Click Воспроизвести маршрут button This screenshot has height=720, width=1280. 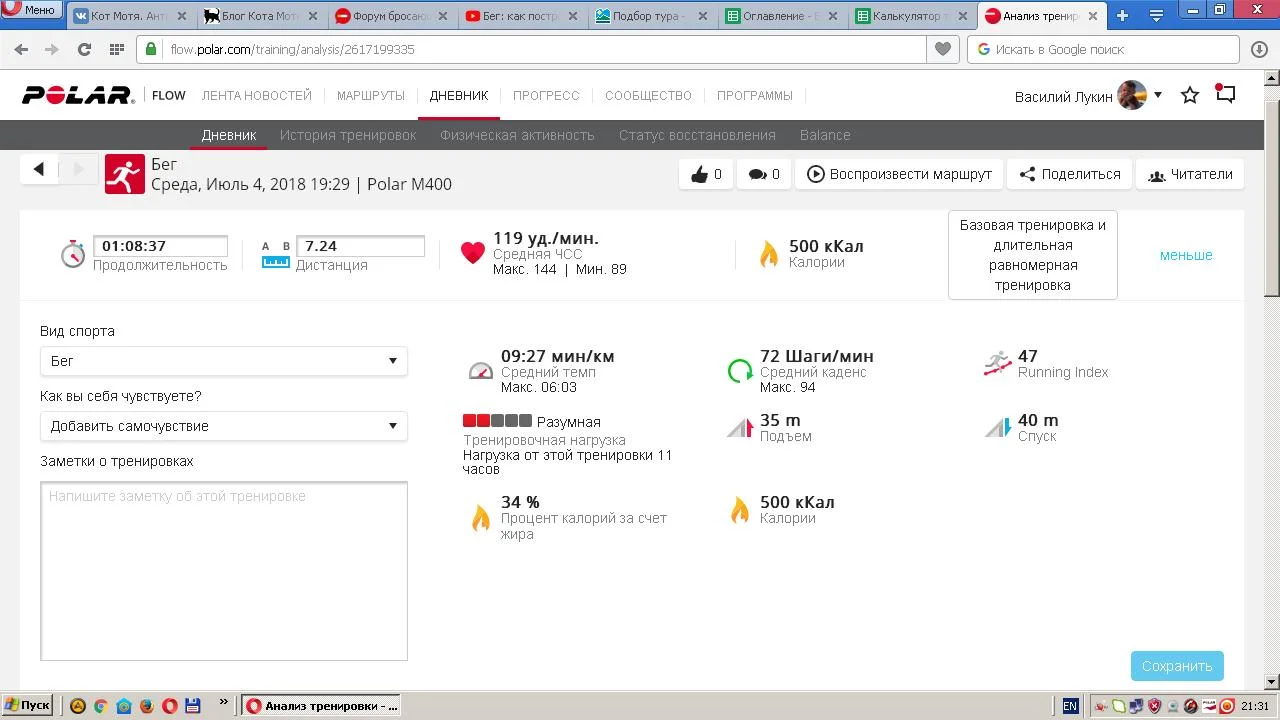[x=899, y=174]
